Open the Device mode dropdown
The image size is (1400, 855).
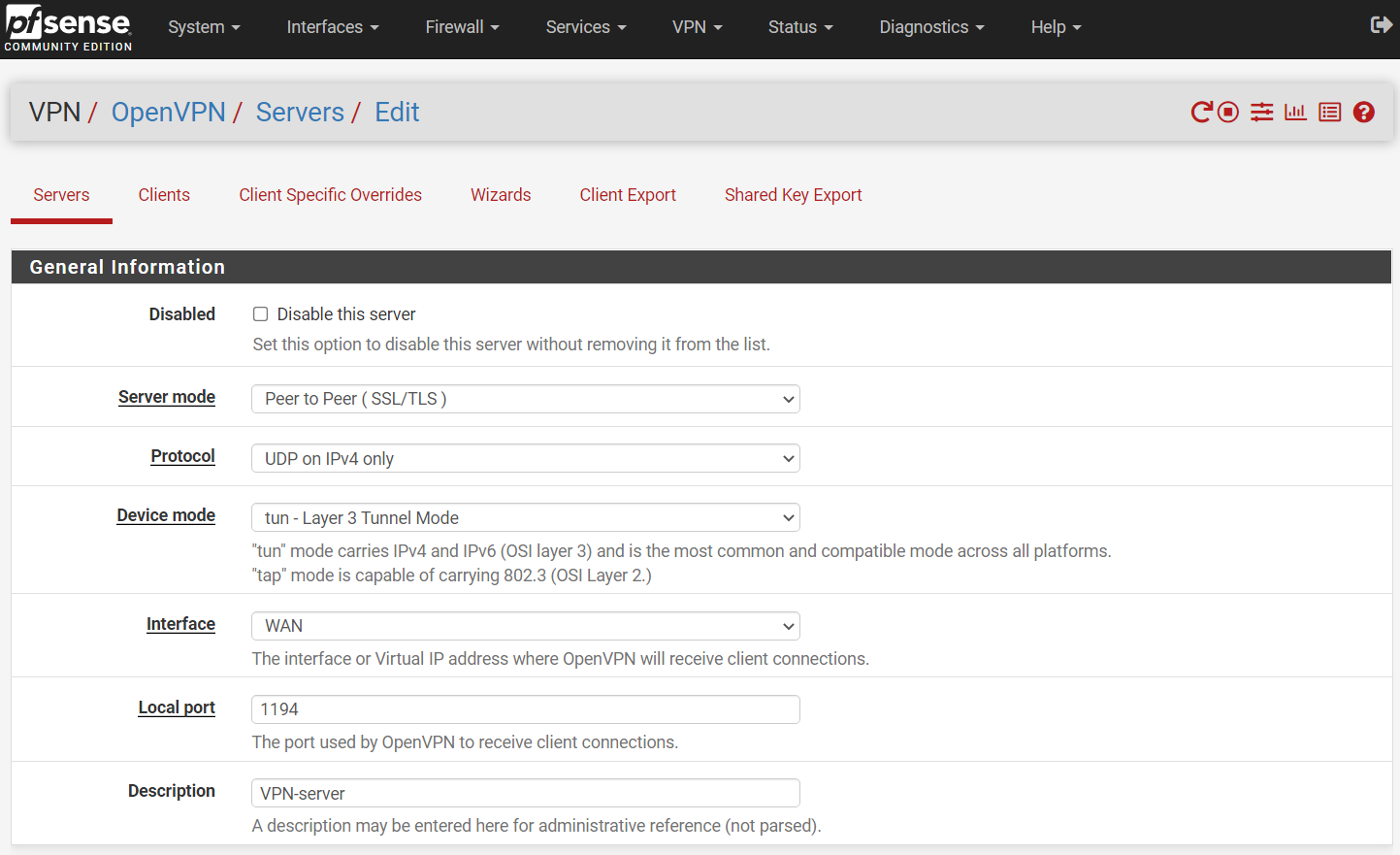click(x=525, y=517)
